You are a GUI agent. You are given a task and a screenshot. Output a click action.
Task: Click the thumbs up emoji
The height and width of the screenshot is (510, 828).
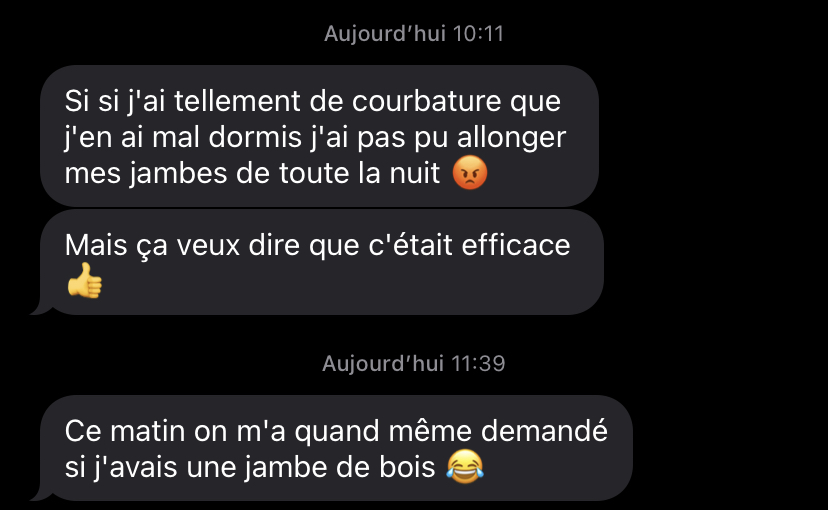click(84, 281)
